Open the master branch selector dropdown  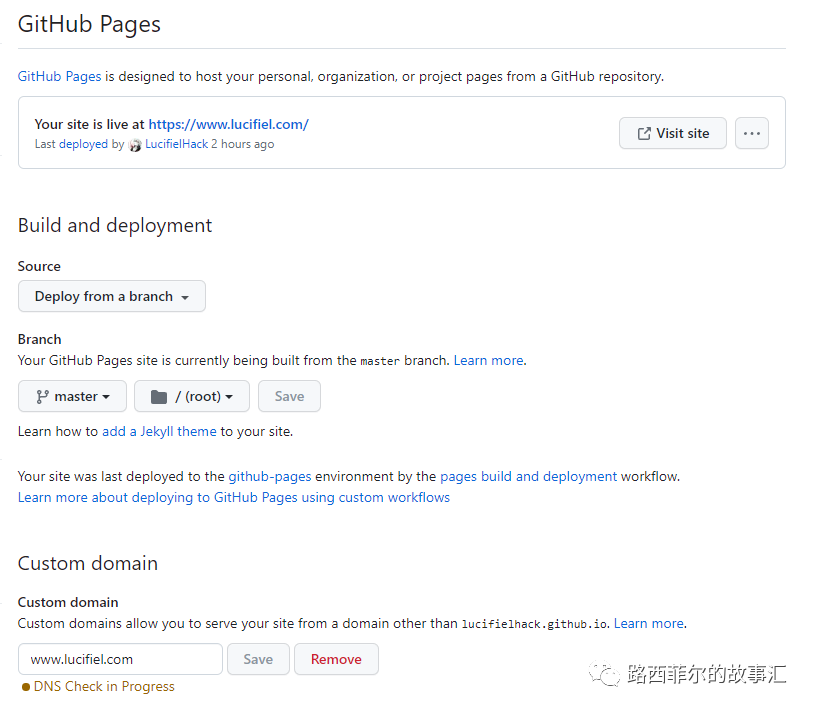[72, 396]
